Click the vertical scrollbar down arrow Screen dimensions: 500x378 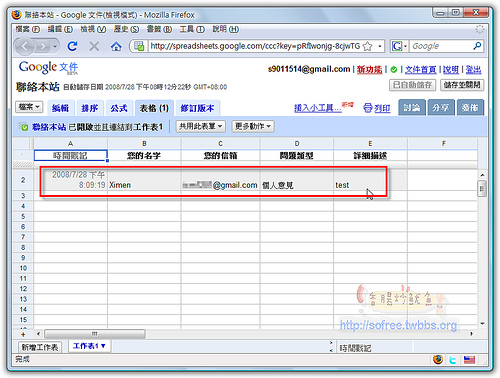pyautogui.click(x=482, y=323)
